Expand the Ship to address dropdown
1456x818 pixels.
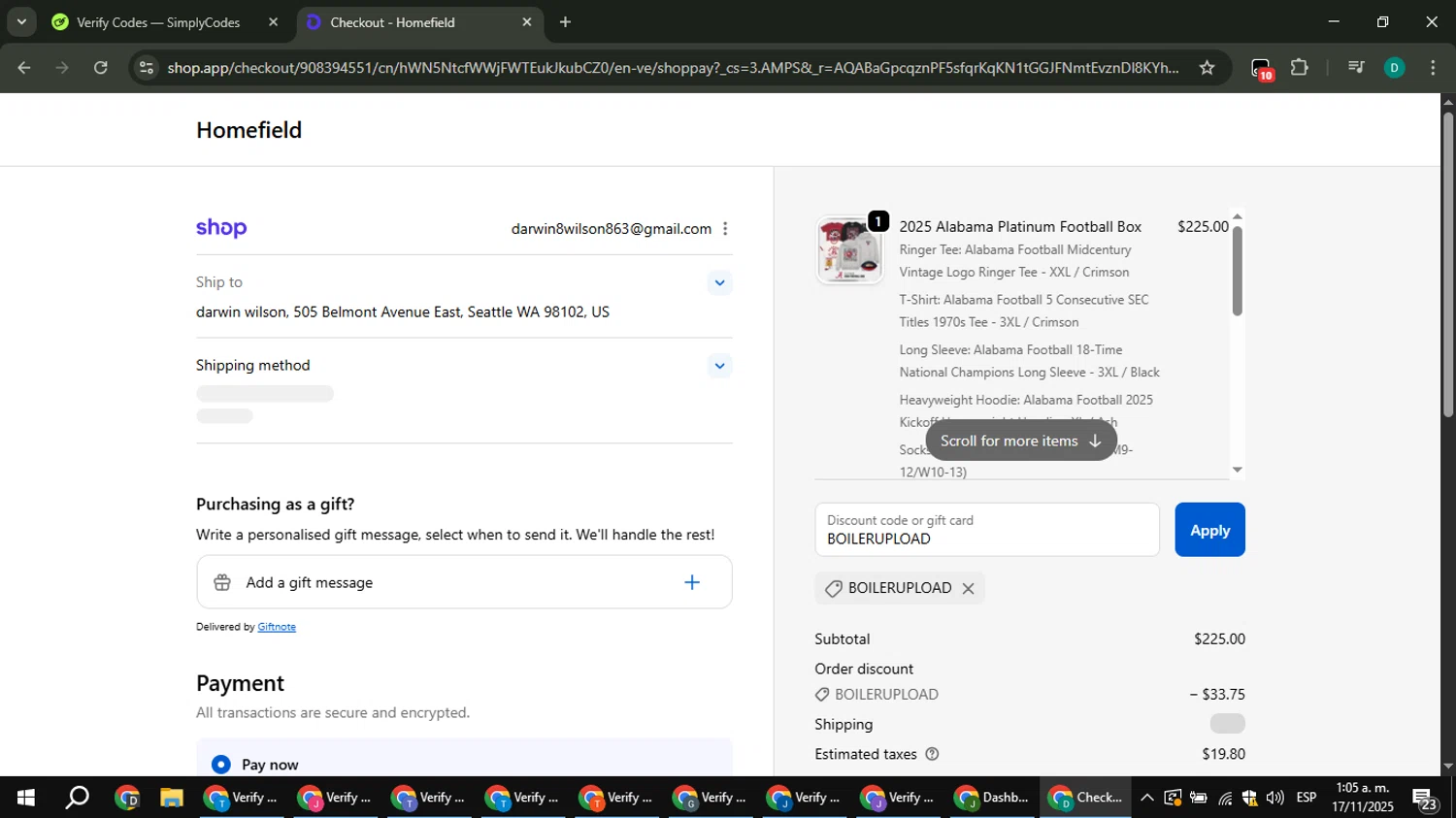click(x=719, y=283)
